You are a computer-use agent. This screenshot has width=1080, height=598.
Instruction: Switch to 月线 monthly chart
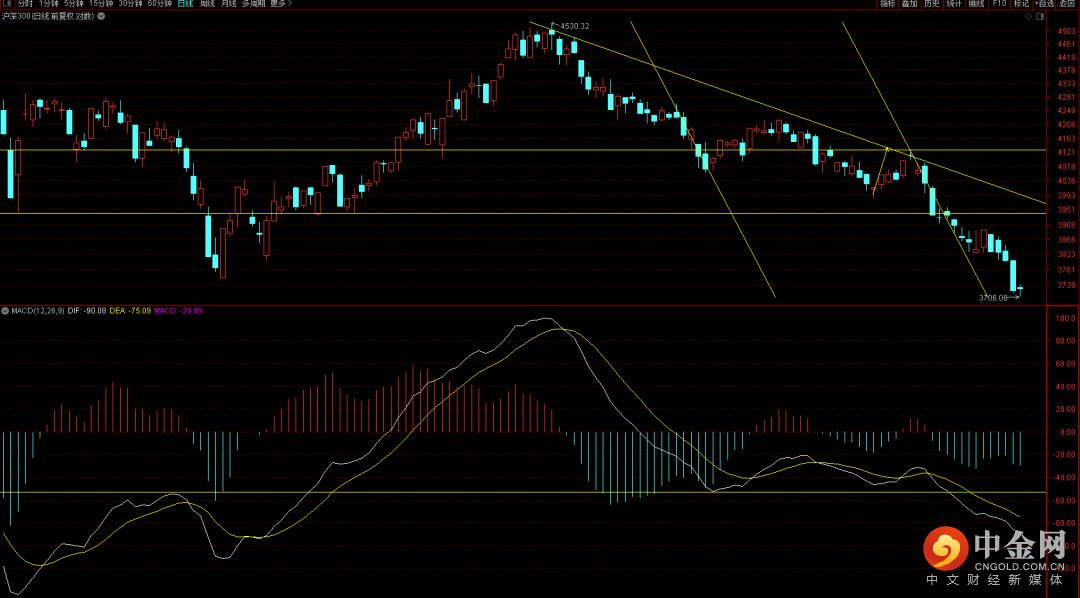point(228,3)
